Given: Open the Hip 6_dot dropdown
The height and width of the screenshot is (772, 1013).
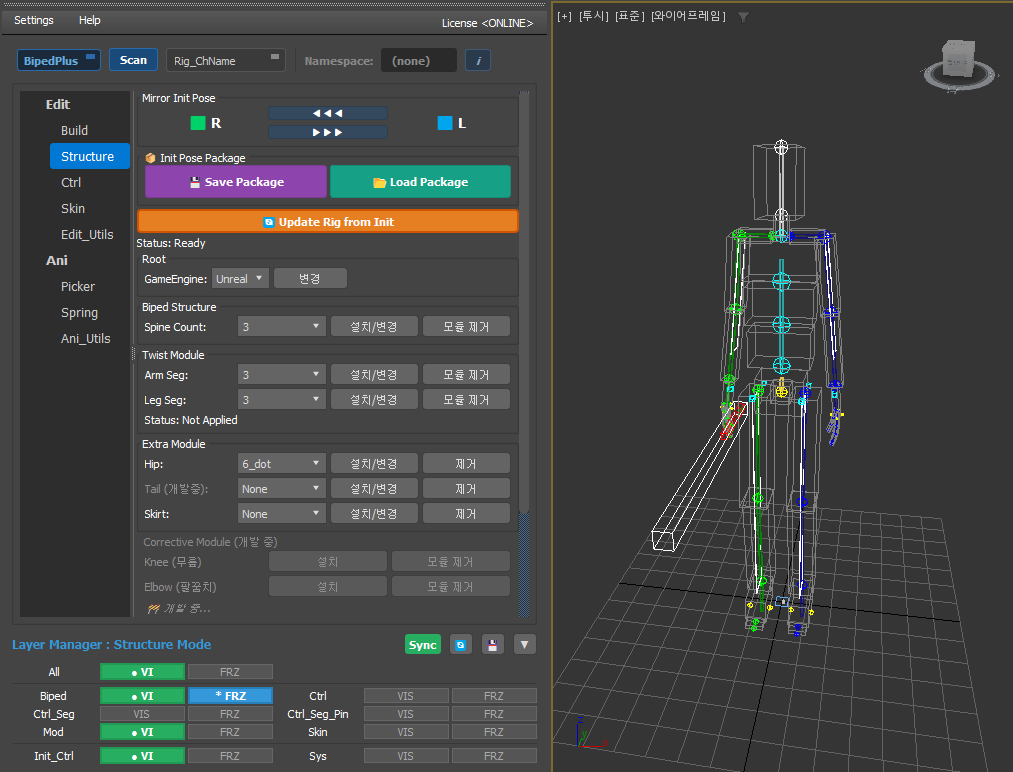Looking at the screenshot, I should (x=282, y=464).
